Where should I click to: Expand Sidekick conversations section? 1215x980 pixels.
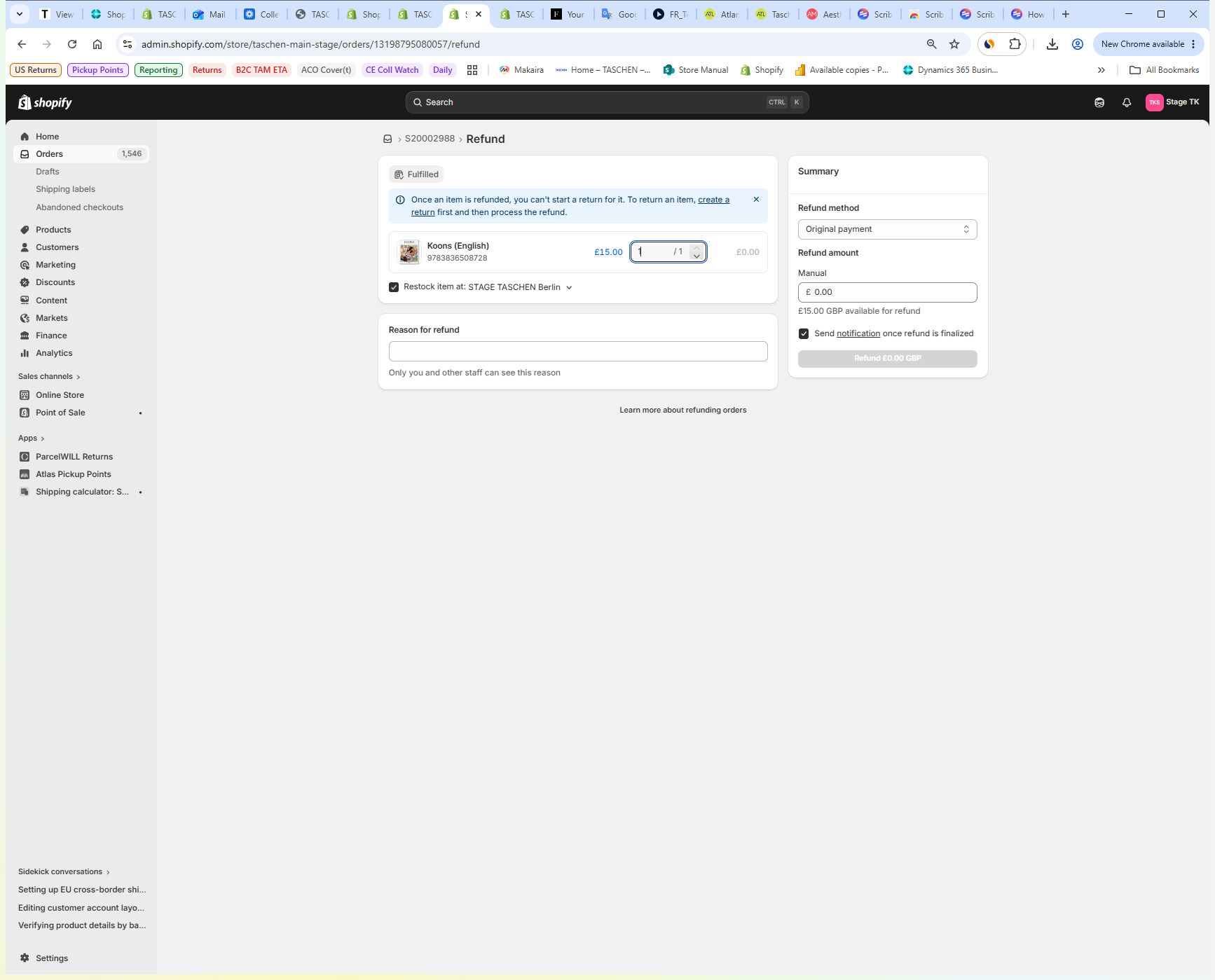(64, 872)
